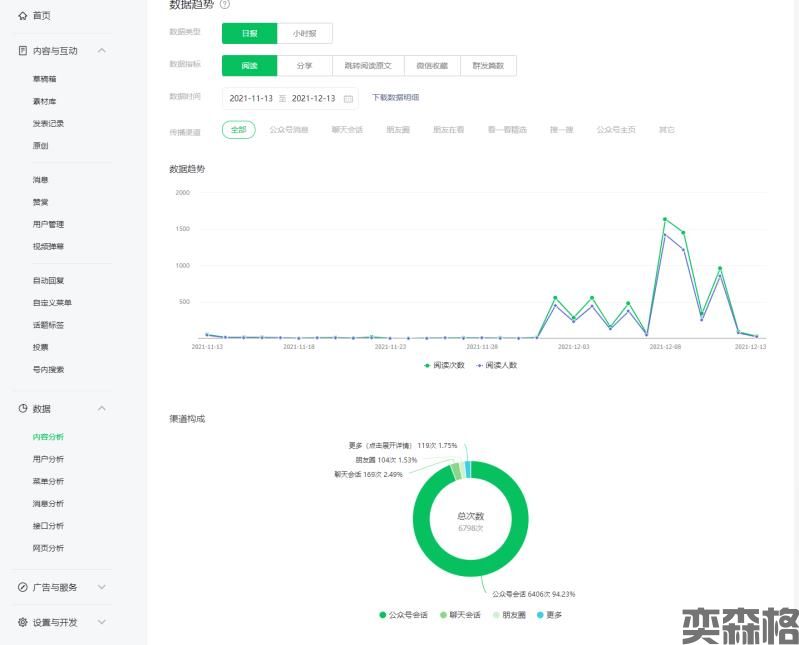
Task: Select the 小时报 data type option
Action: click(304, 33)
